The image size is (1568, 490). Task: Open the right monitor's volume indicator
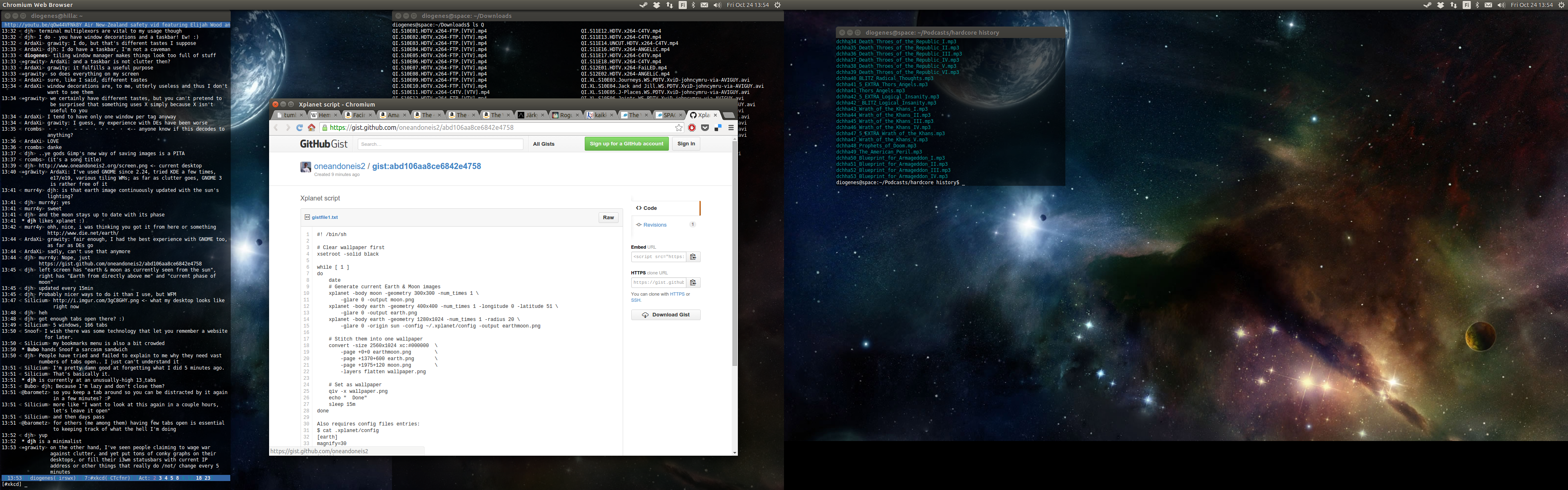point(1501,5)
